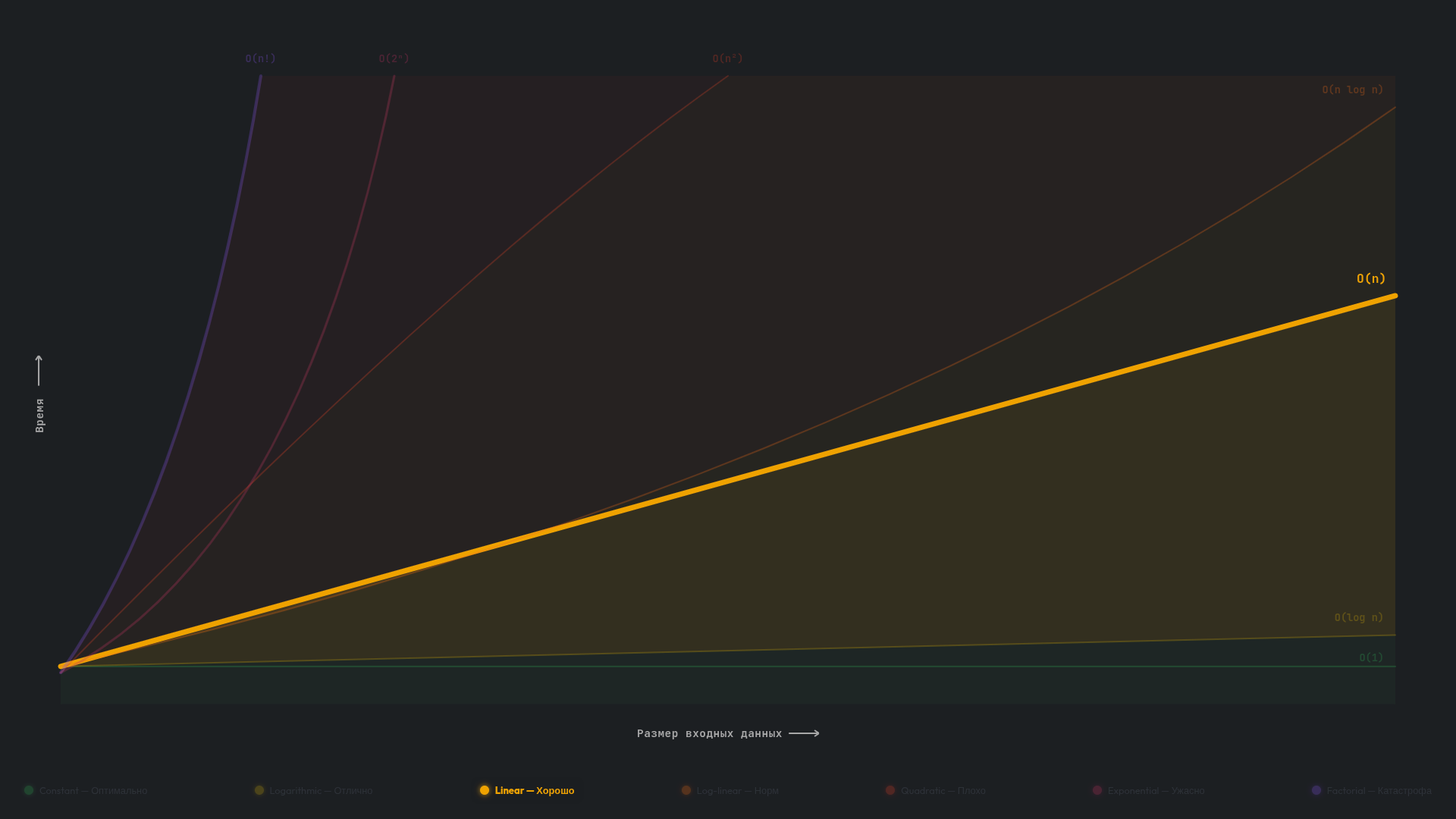The image size is (1456, 819).
Task: Click the Размер входных данных axis arrow
Action: [804, 733]
